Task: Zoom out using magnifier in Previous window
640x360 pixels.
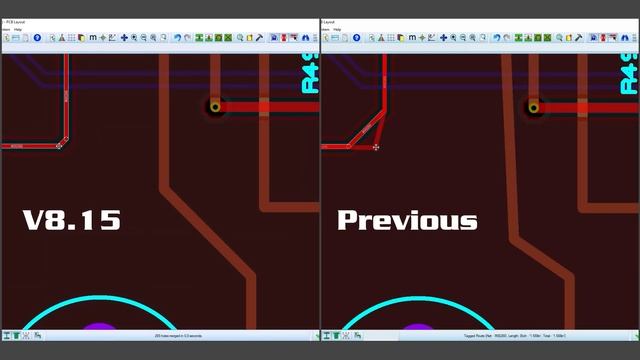Action: click(463, 38)
